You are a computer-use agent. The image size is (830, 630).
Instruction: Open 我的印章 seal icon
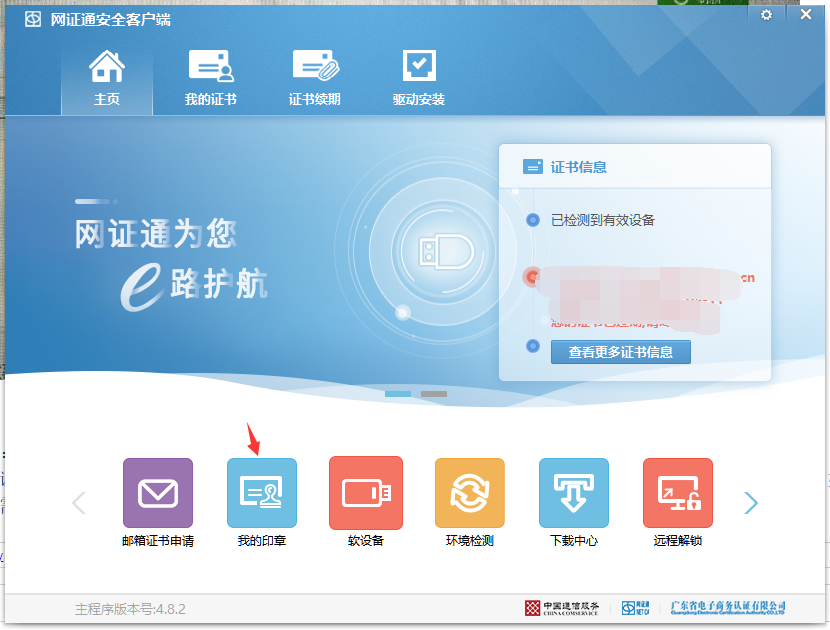(262, 493)
